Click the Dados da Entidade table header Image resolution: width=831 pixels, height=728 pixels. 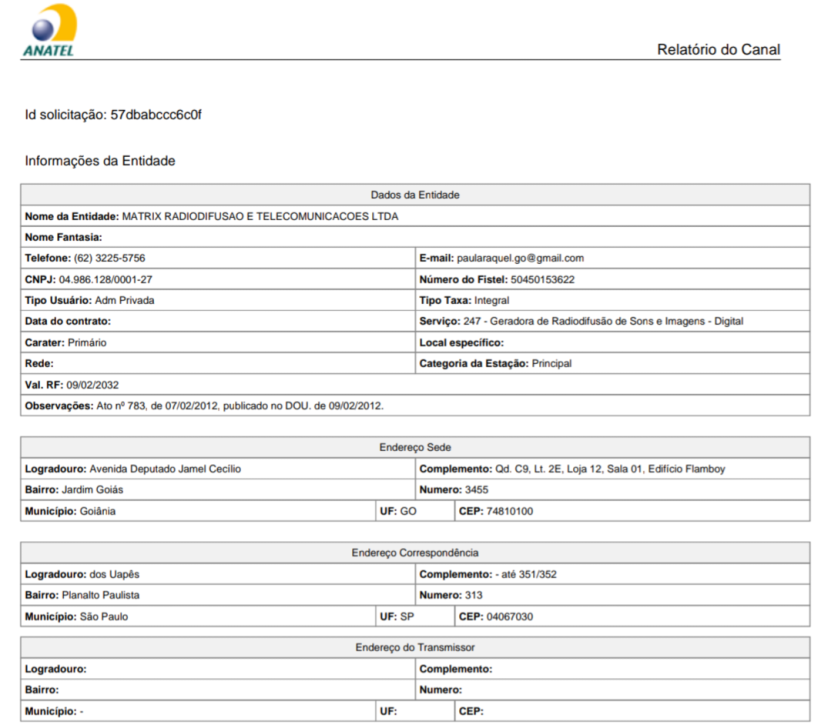[415, 195]
